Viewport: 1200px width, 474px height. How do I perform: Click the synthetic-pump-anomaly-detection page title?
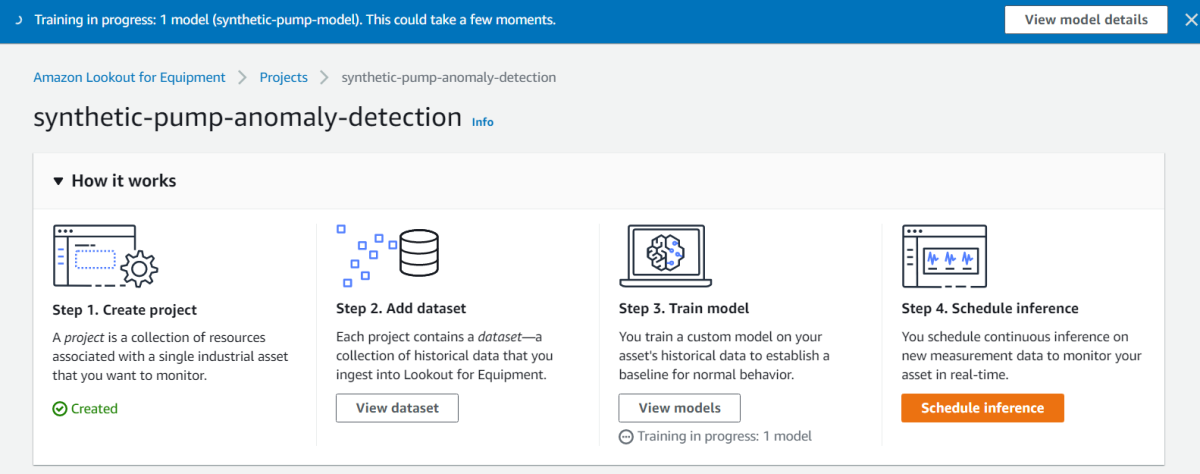pos(247,117)
